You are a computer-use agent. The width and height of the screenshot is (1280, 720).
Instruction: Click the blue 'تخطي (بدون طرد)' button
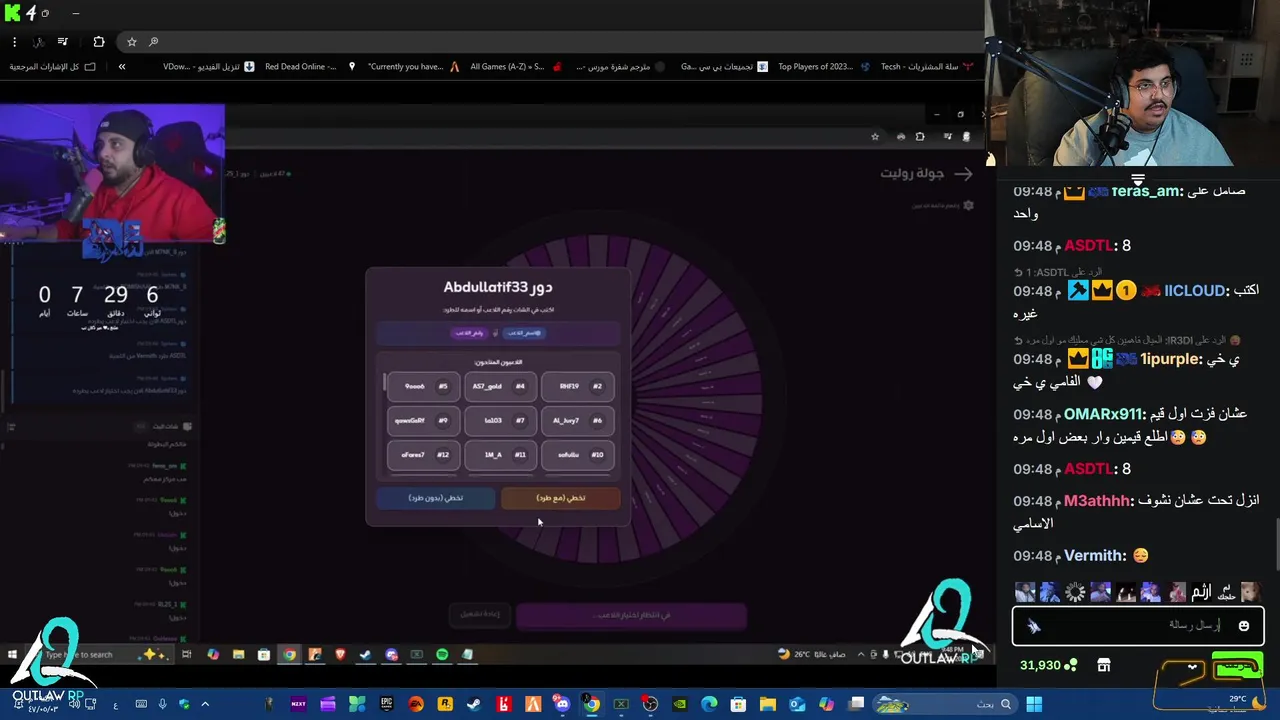coord(436,498)
